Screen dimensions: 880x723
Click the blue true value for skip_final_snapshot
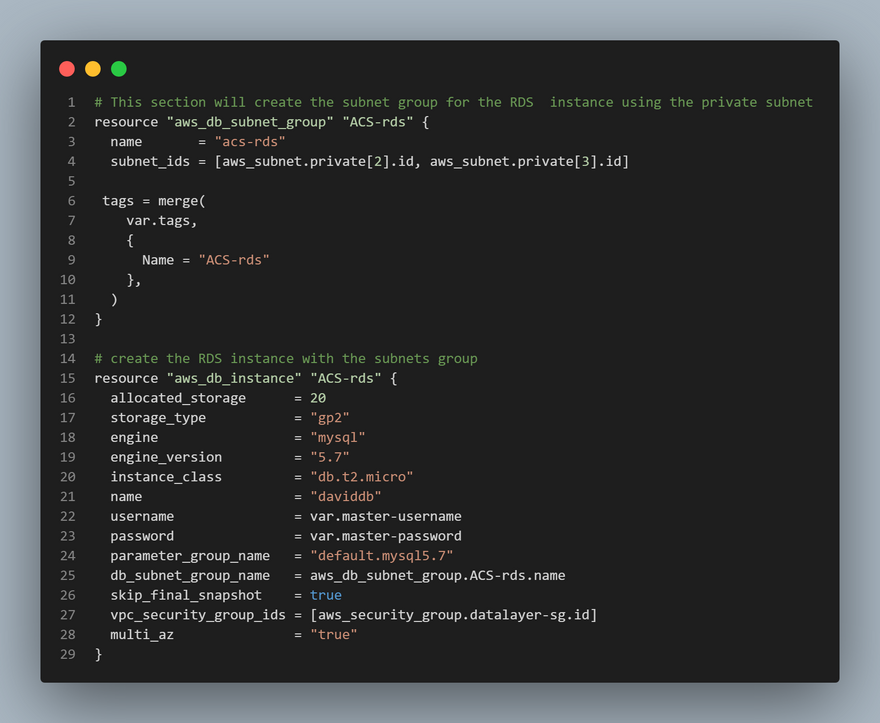[x=326, y=595]
